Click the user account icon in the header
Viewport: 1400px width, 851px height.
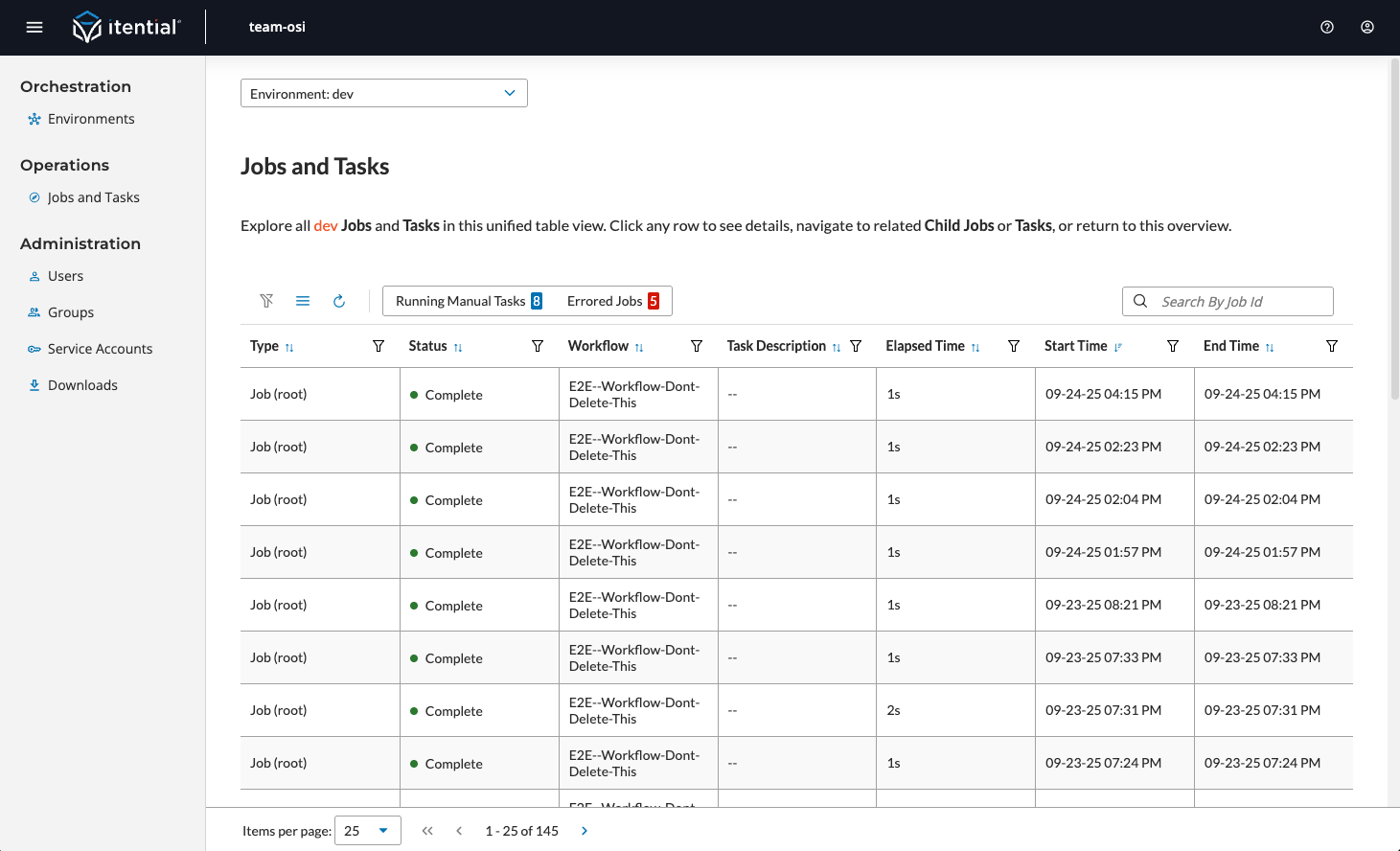point(1367,27)
